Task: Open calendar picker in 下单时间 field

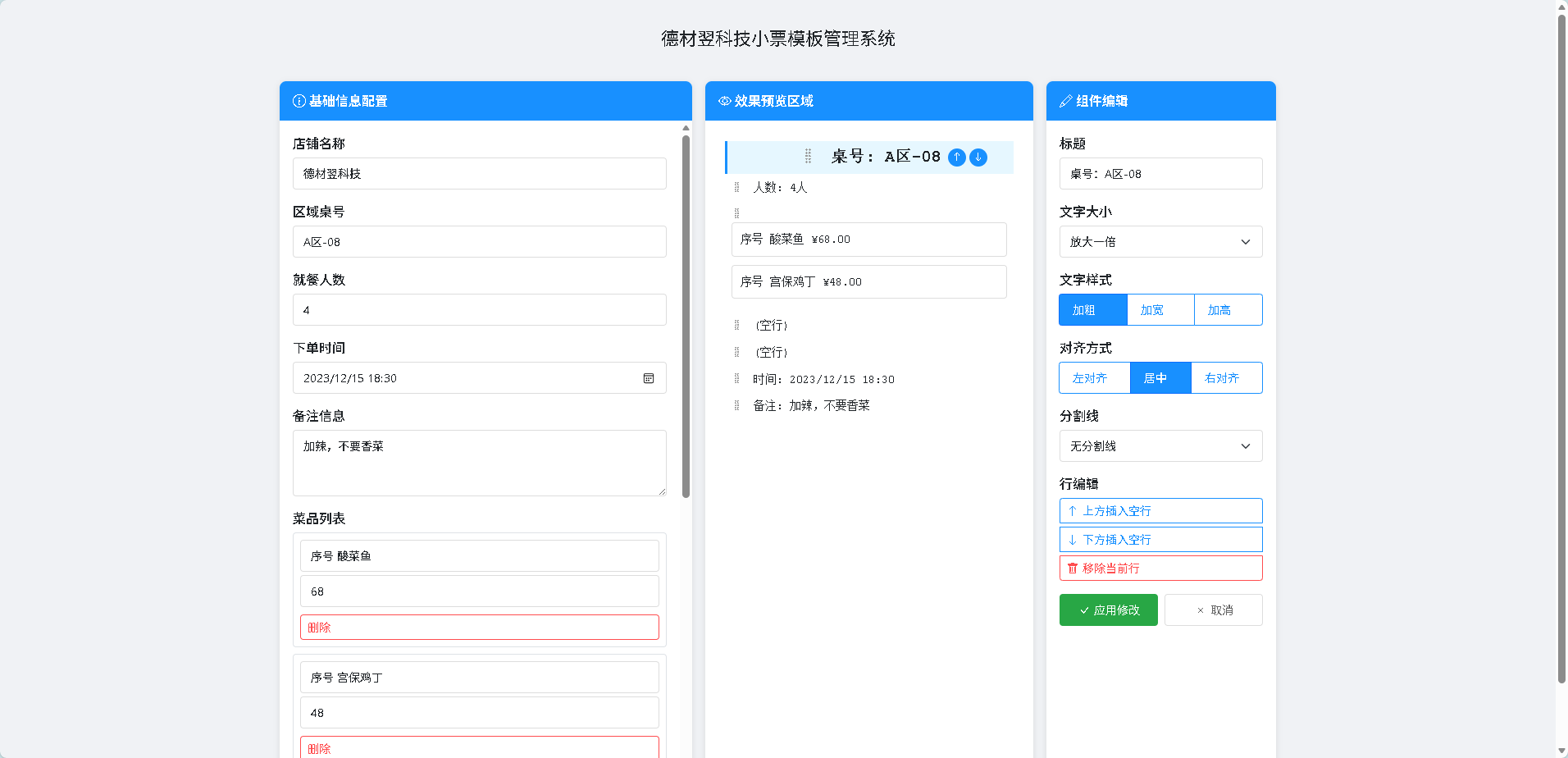Action: click(649, 378)
